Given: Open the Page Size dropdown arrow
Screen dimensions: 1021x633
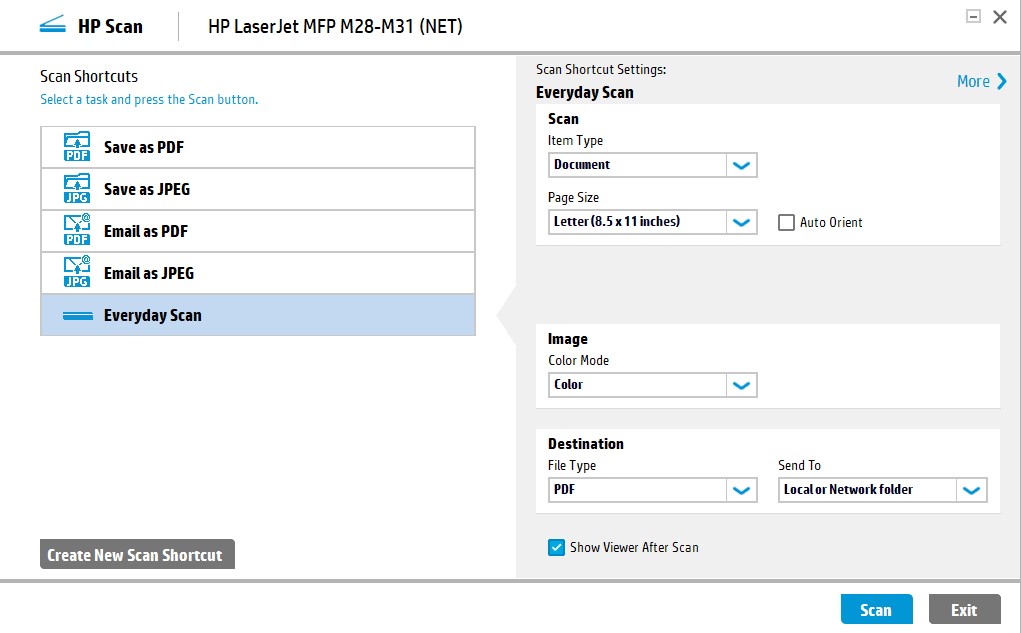Looking at the screenshot, I should [741, 222].
